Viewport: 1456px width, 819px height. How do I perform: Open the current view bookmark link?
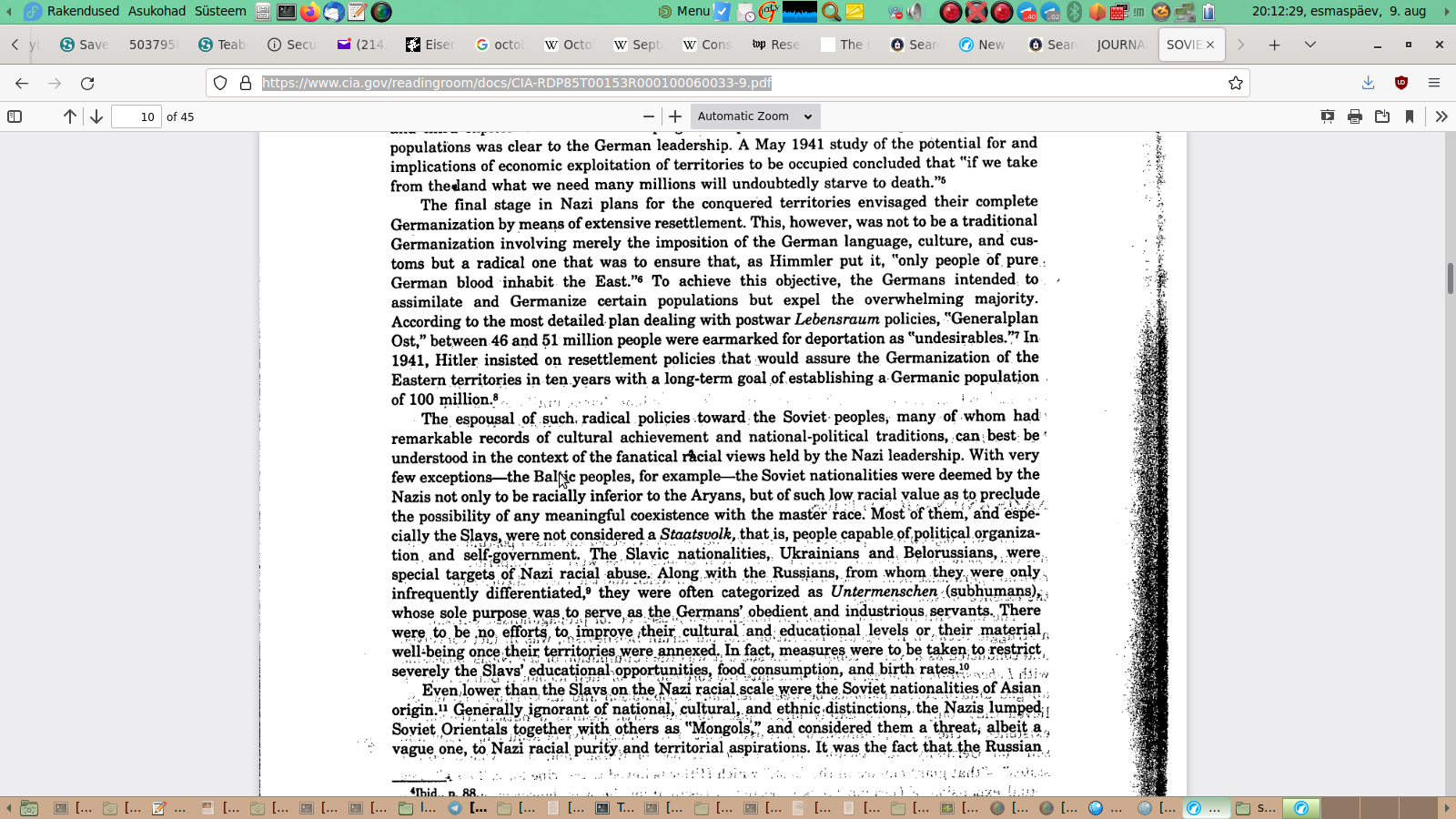pos(1410,116)
